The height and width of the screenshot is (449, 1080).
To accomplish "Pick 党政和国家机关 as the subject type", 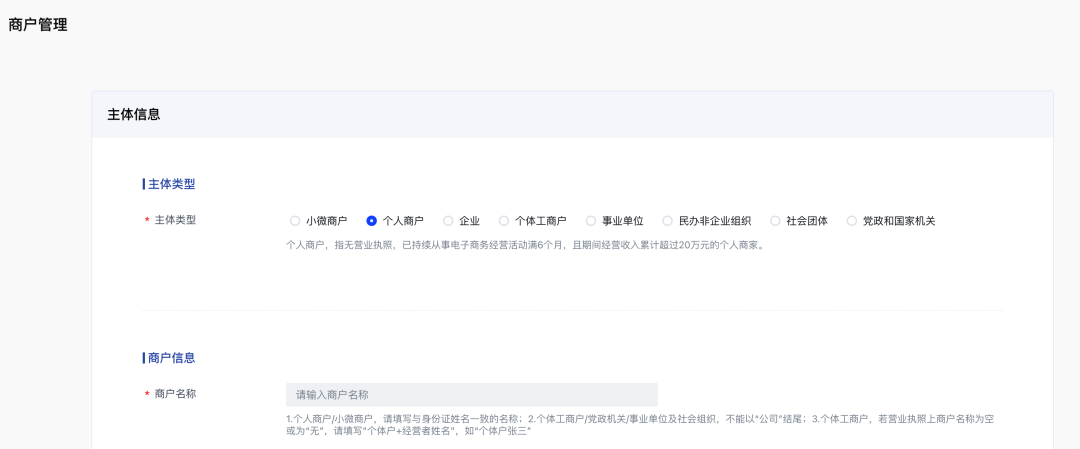I will (852, 221).
